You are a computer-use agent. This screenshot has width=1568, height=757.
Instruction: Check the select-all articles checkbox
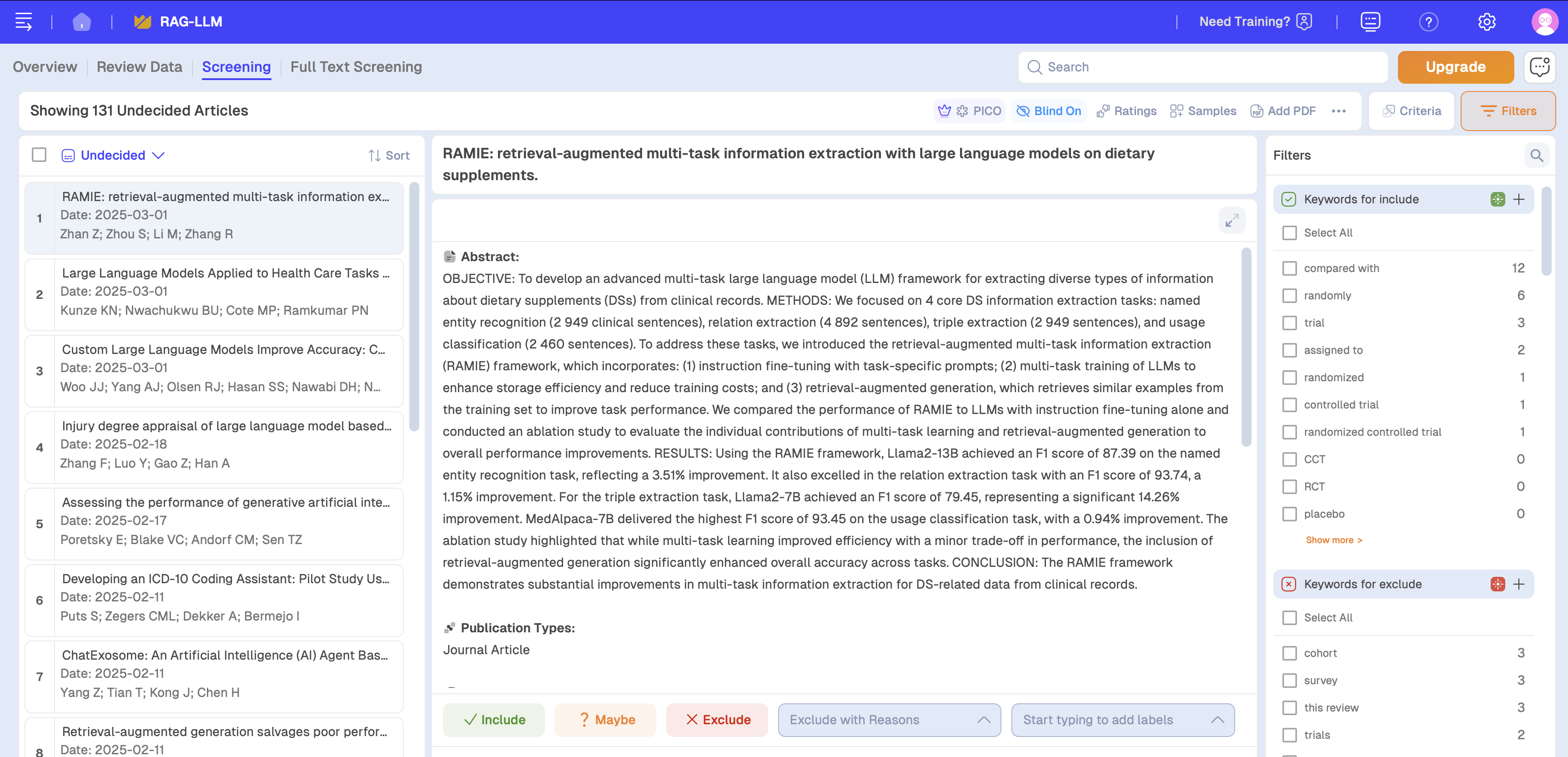pyautogui.click(x=39, y=155)
